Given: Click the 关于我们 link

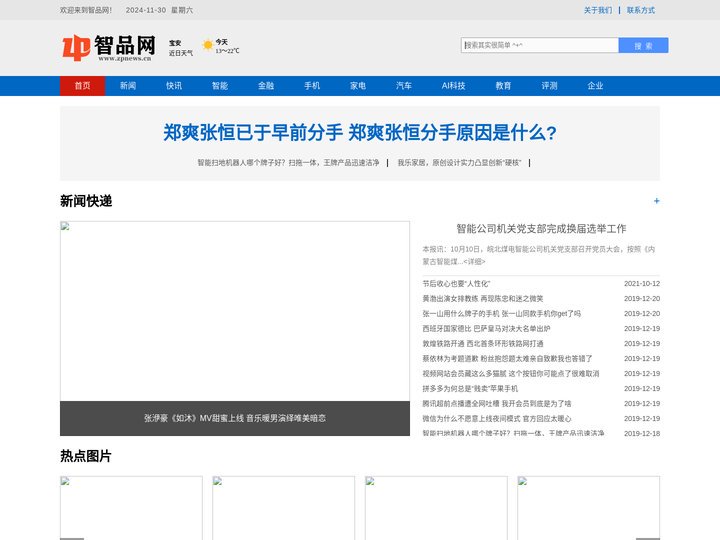Looking at the screenshot, I should pyautogui.click(x=598, y=10).
